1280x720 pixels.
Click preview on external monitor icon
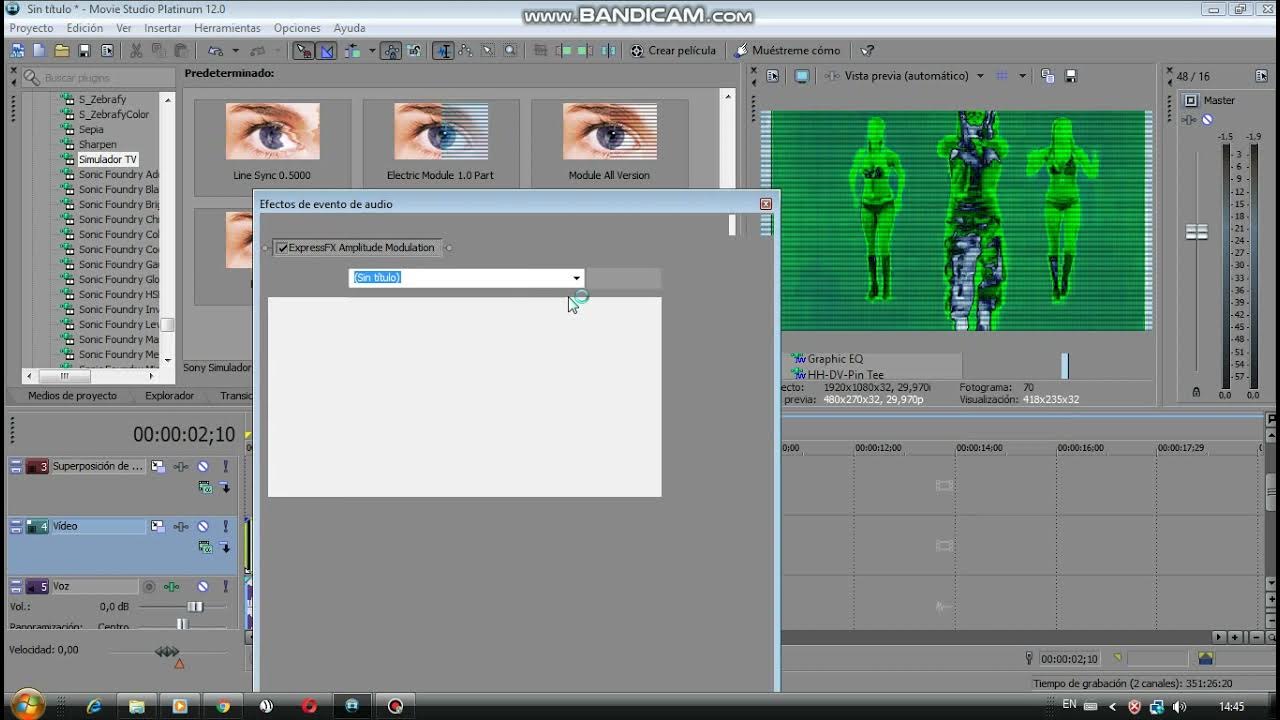point(801,76)
